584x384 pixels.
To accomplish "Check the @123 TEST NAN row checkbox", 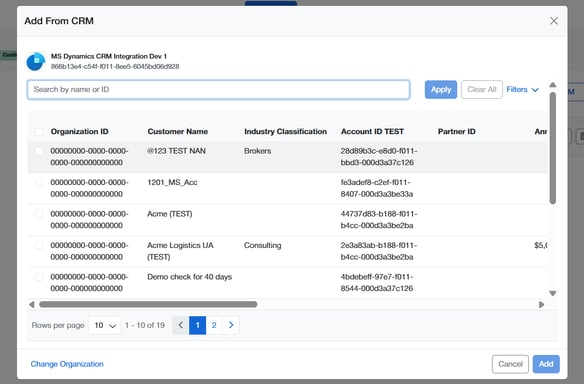I will pos(39,151).
